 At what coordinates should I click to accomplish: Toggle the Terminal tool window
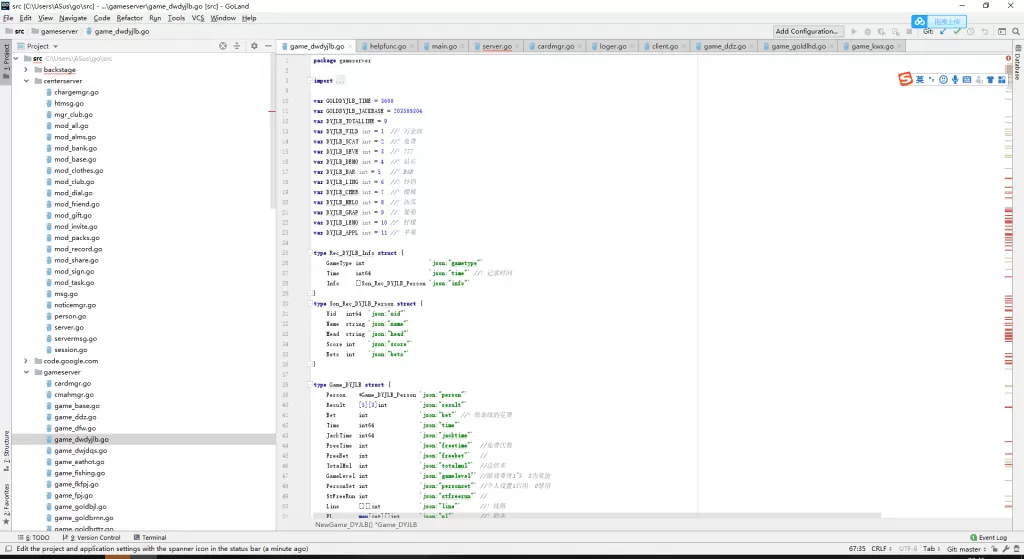click(150, 537)
